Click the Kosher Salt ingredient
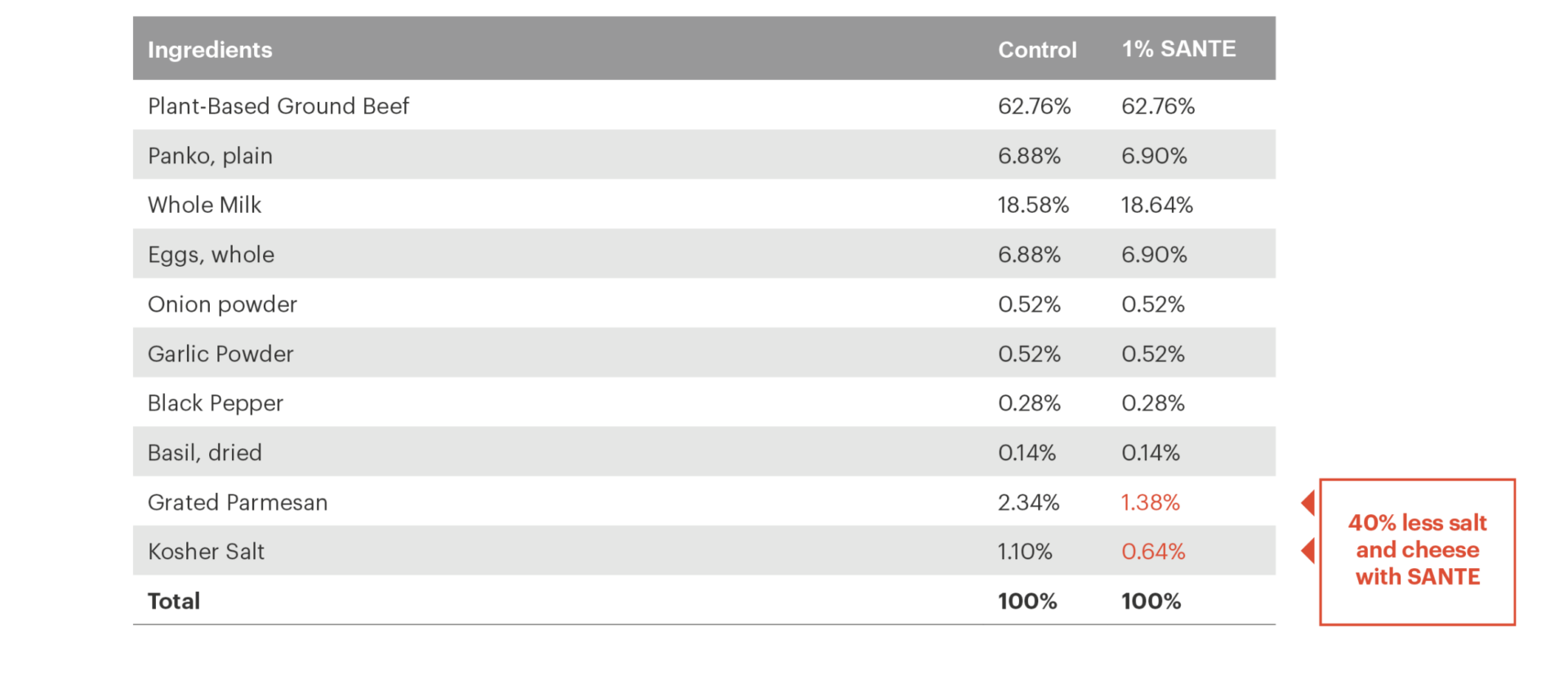The width and height of the screenshot is (1568, 679). pos(206,552)
